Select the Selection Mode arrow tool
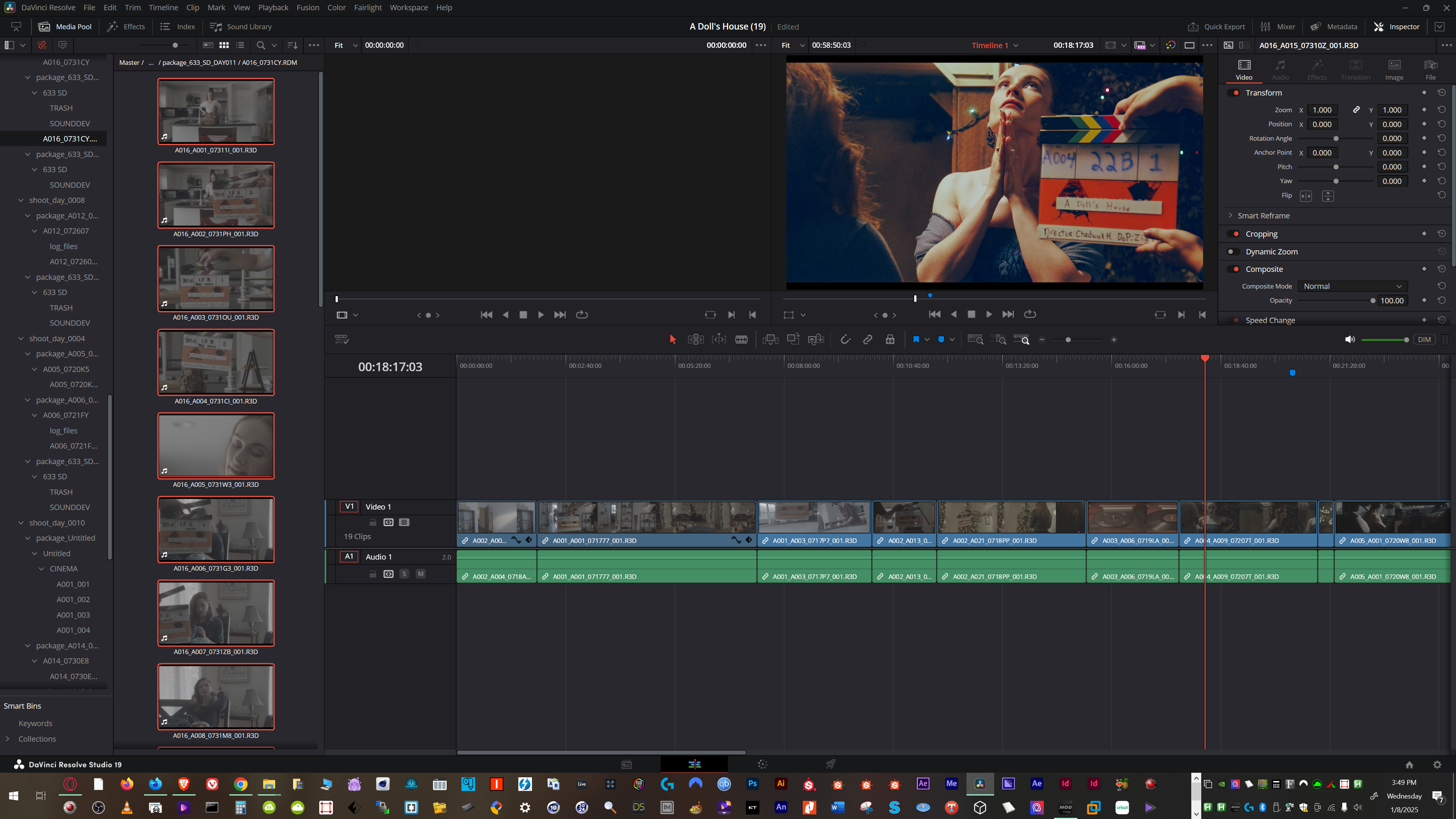Image resolution: width=1456 pixels, height=819 pixels. (x=673, y=340)
